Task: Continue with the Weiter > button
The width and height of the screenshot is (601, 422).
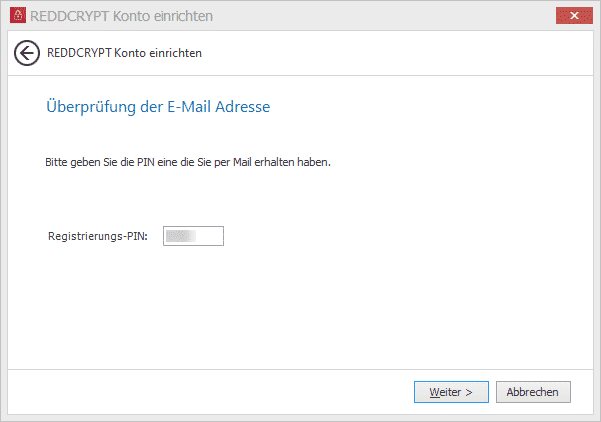Action: (451, 392)
